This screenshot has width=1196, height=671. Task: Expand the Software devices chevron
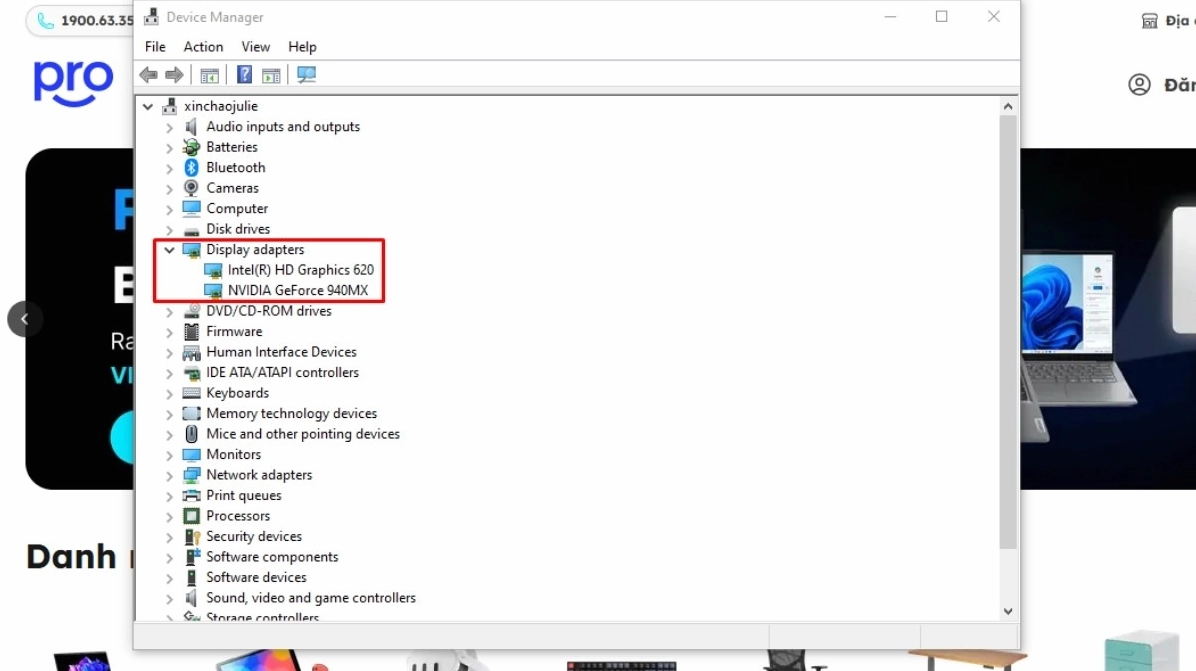coord(169,578)
